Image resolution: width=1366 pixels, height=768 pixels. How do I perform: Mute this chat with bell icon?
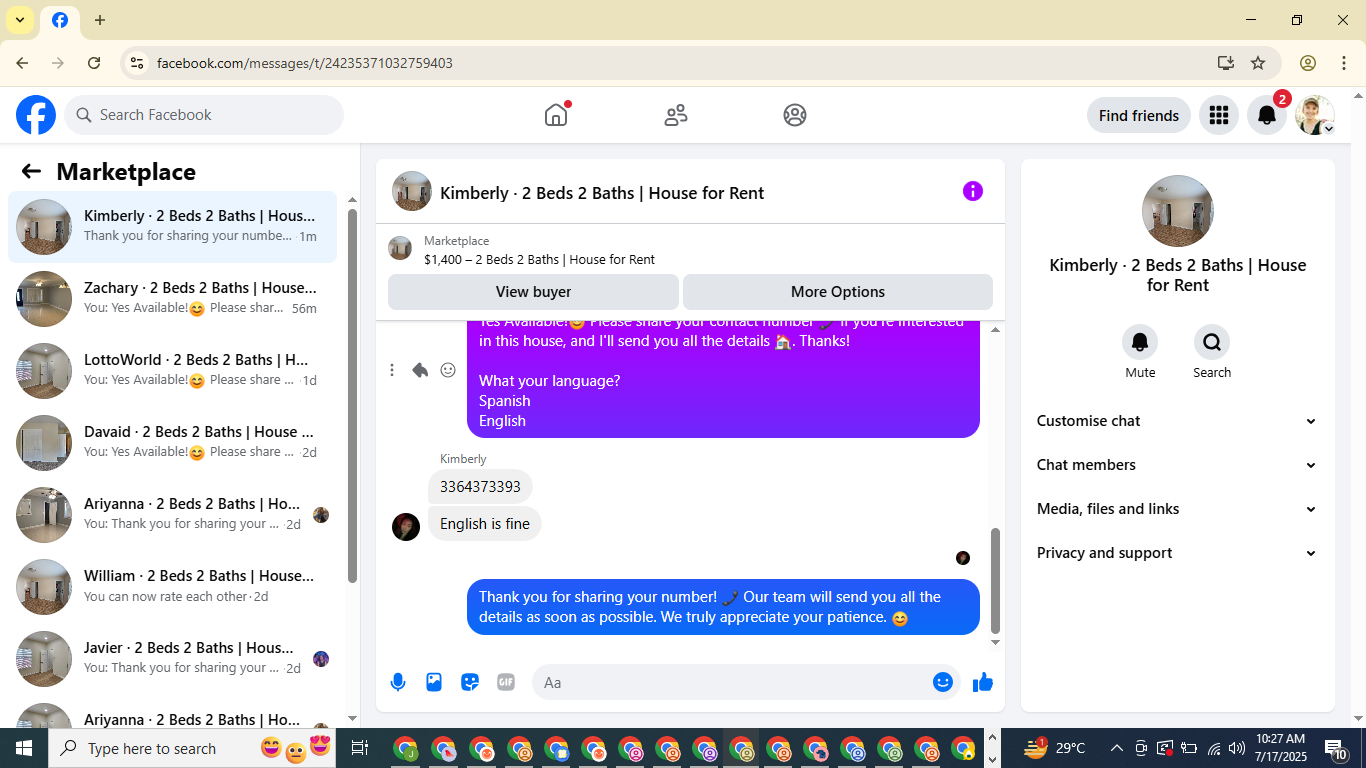(x=1140, y=342)
